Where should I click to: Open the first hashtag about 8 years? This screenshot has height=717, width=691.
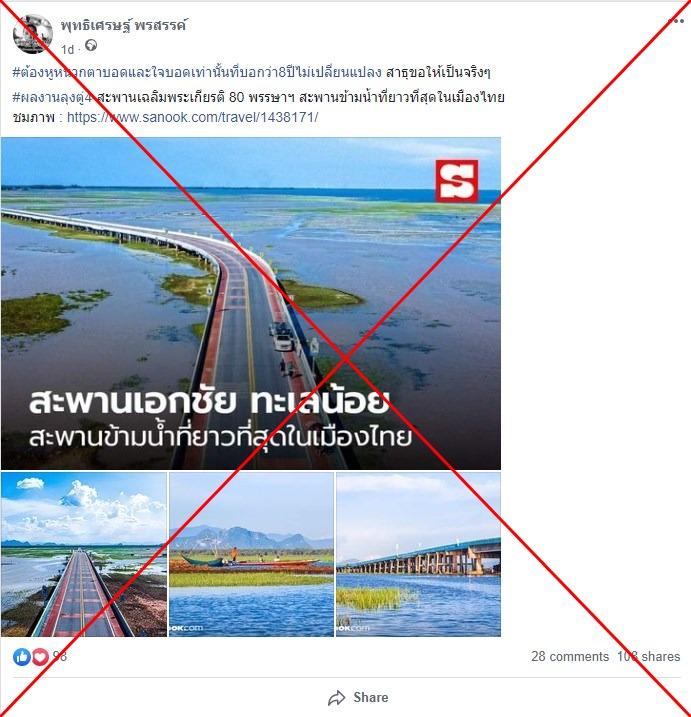pos(197,72)
